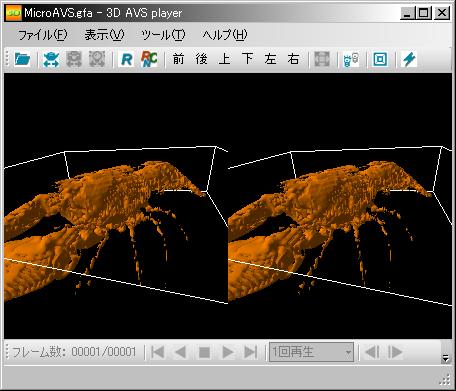The height and width of the screenshot is (391, 456).
Task: Open file with the folder icon
Action: pos(22,59)
